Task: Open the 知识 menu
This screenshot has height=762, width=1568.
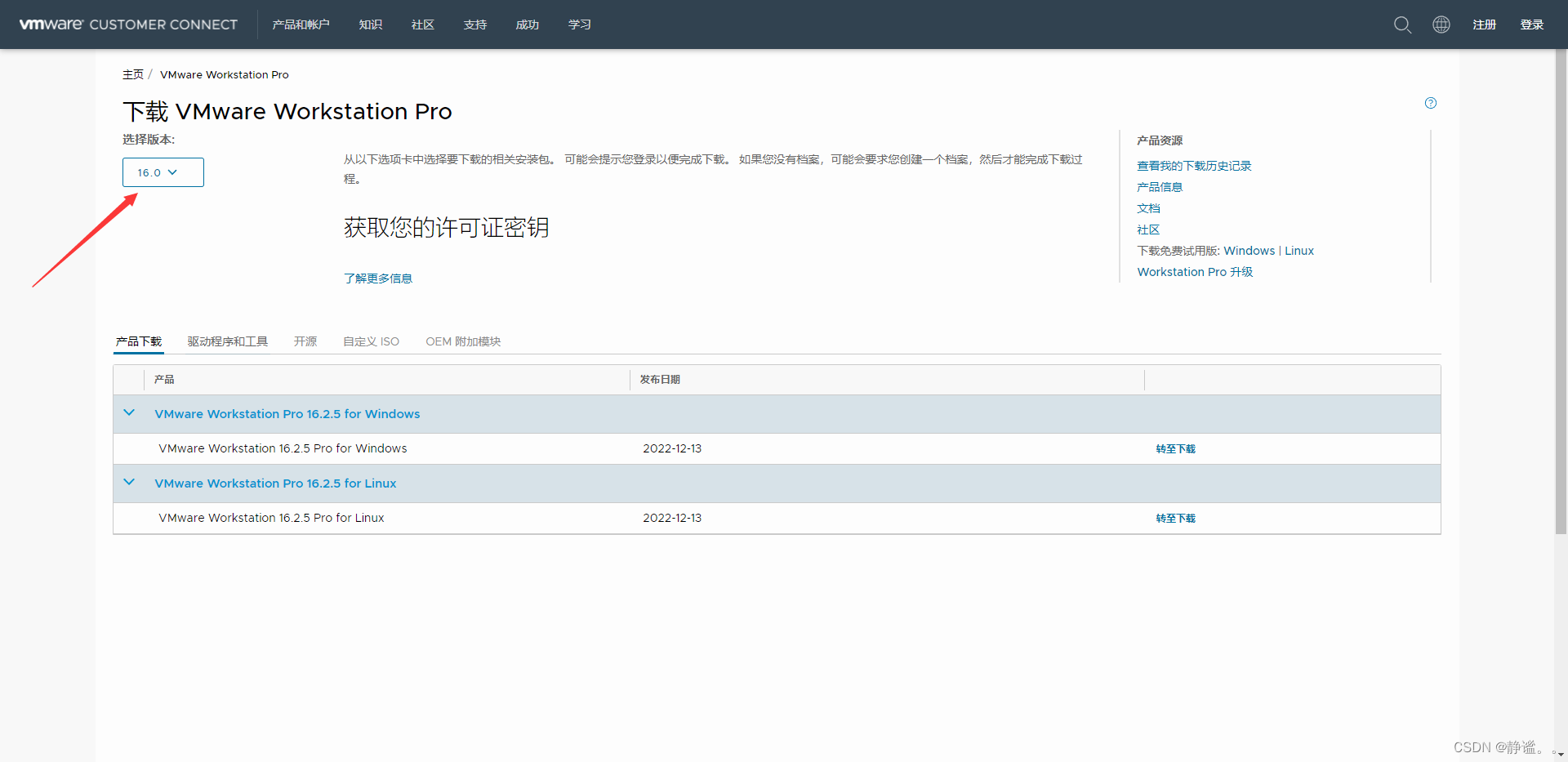Action: coord(371,25)
